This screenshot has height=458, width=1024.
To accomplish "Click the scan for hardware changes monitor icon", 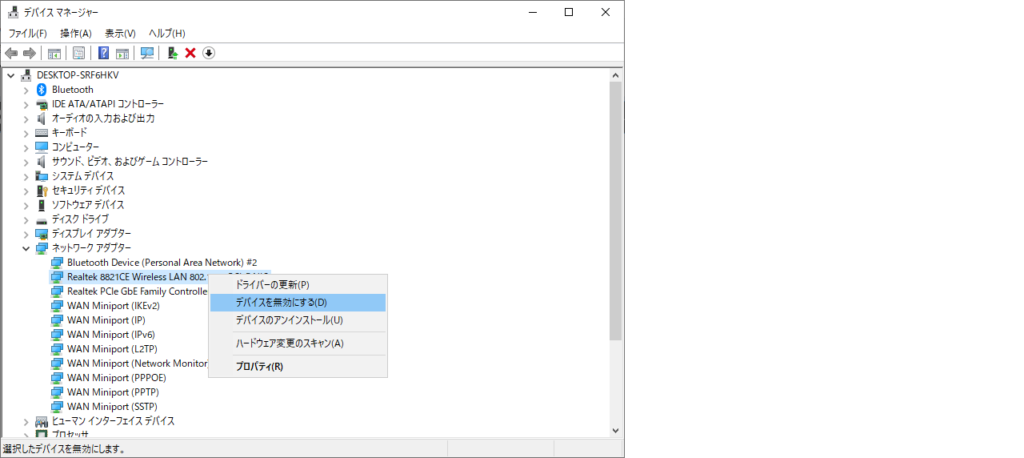I will click(x=148, y=53).
